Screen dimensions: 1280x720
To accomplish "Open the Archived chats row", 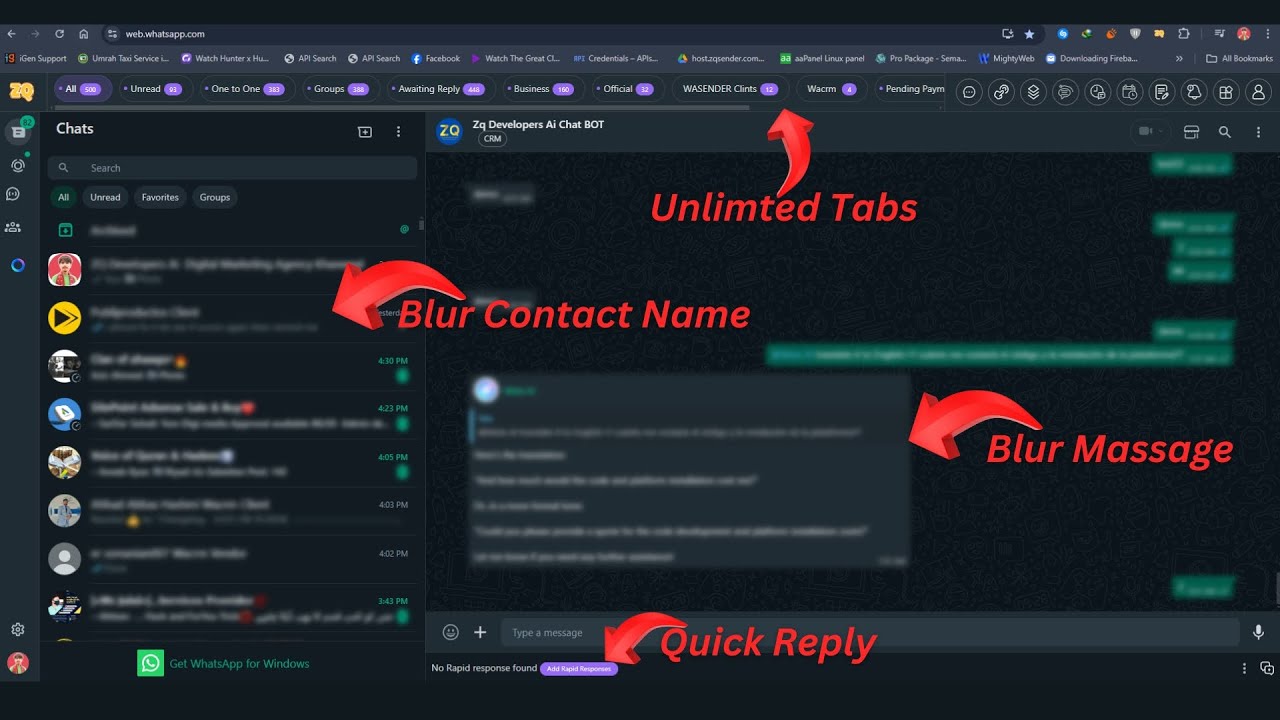I will (232, 230).
